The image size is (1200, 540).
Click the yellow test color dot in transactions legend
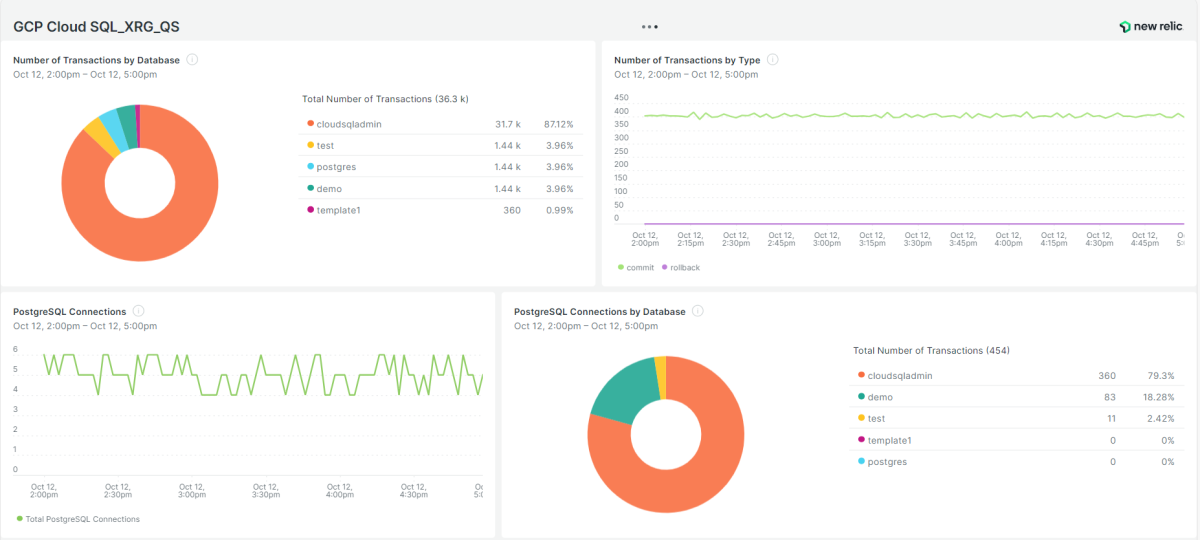[x=310, y=146]
